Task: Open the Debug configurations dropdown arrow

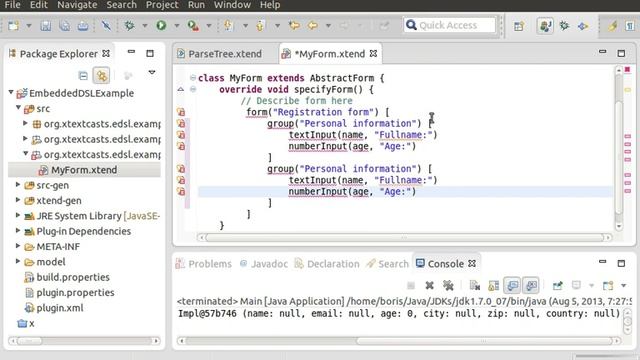Action: [x=144, y=26]
